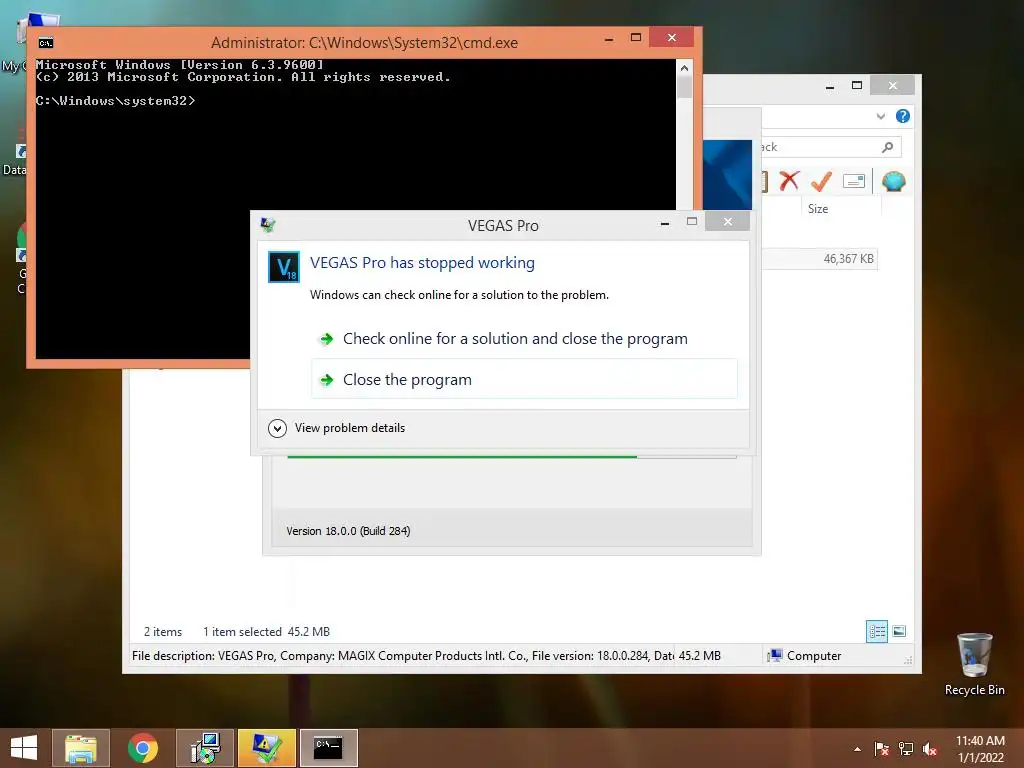Click the orange checkmark icon in Explorer
The height and width of the screenshot is (768, 1024).
pos(821,181)
